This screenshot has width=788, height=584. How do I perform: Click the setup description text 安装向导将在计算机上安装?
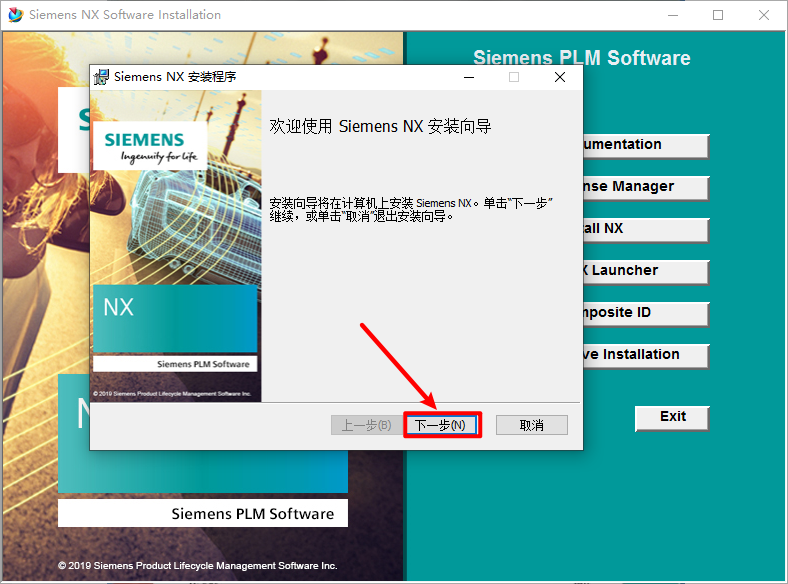[411, 210]
